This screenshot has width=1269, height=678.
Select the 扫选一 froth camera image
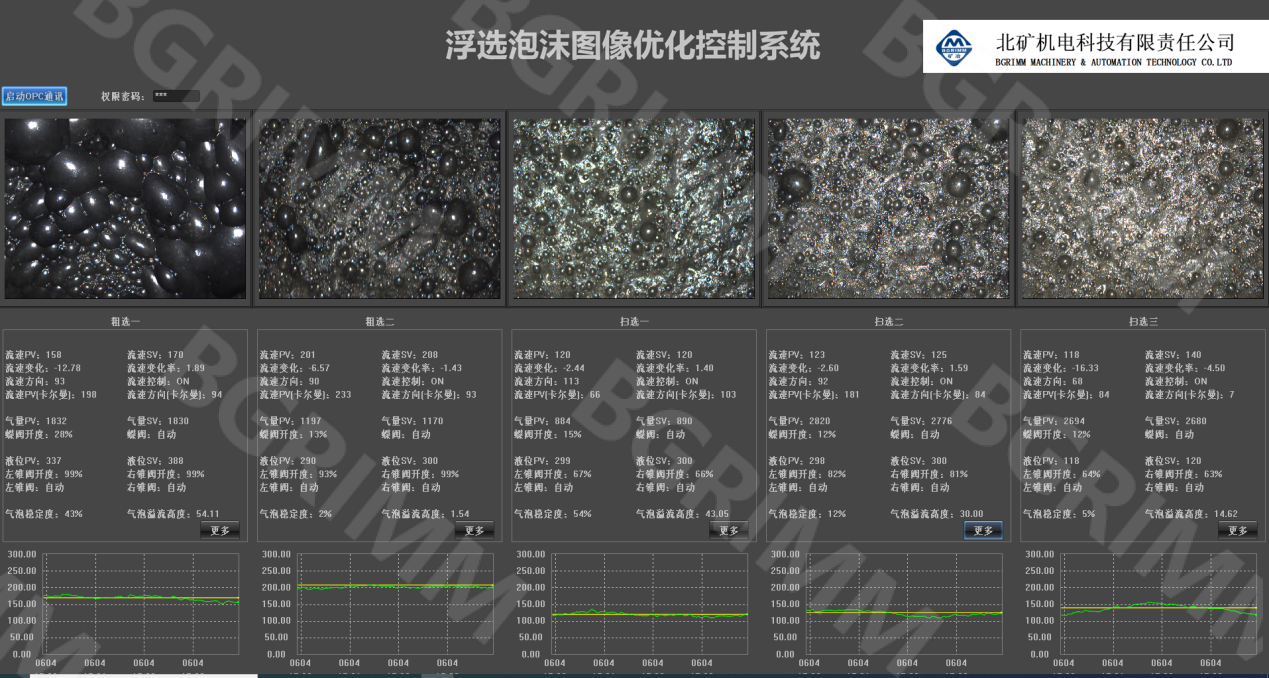633,208
